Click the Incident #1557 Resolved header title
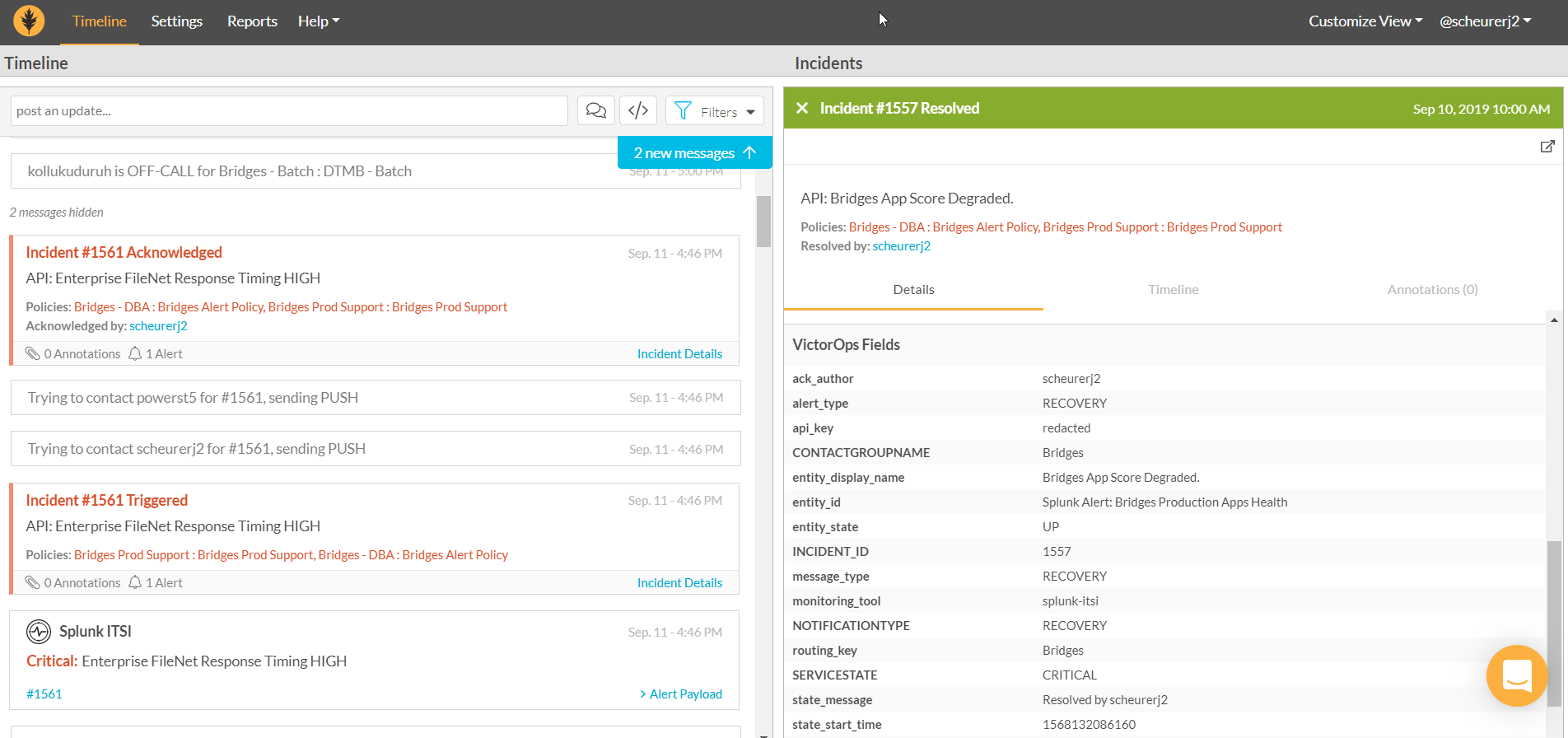 pos(899,108)
